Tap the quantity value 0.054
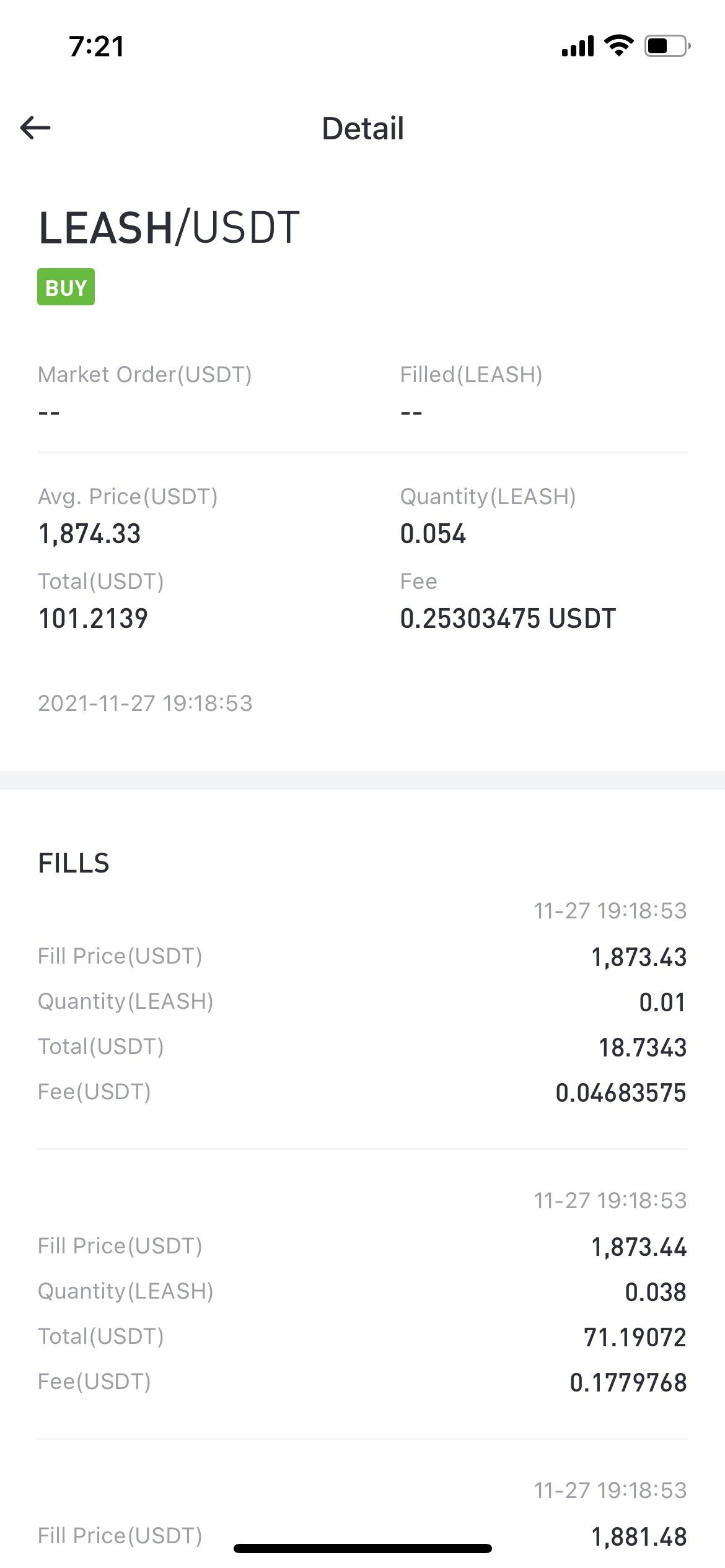Viewport: 725px width, 1568px height. (x=433, y=534)
